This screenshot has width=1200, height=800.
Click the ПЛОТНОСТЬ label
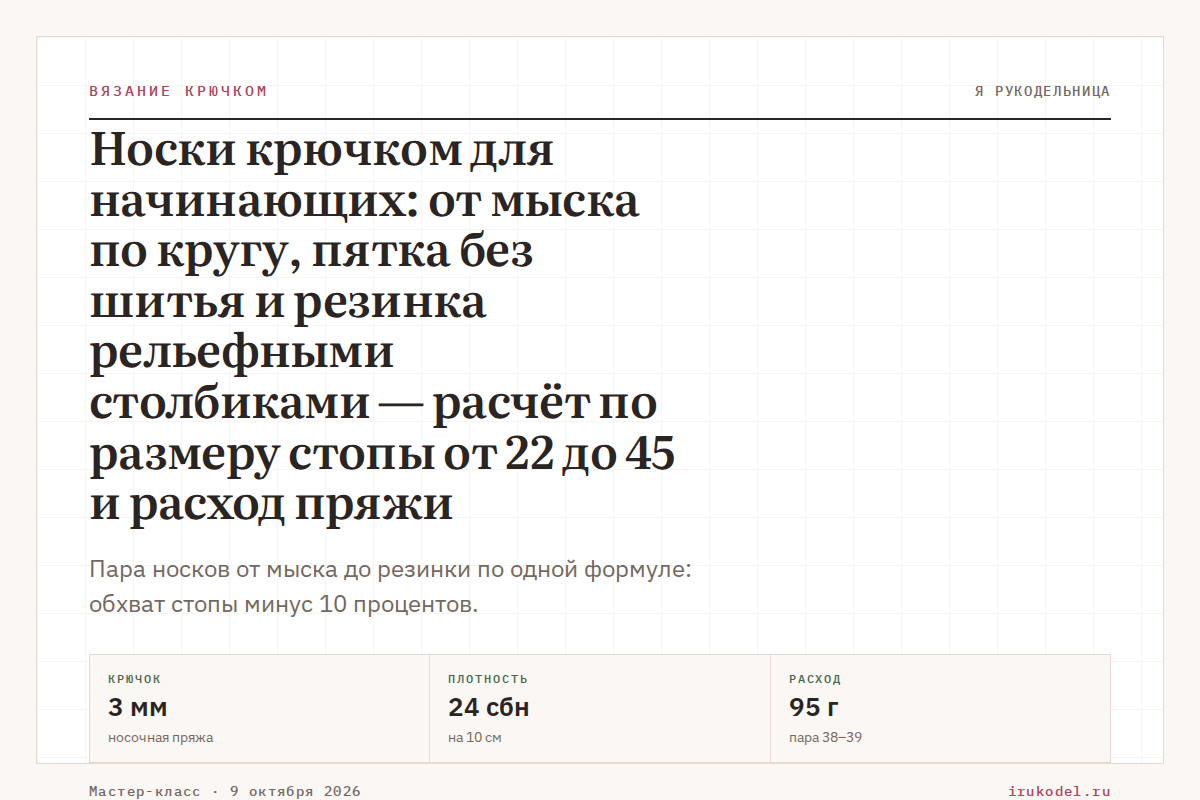(x=488, y=679)
